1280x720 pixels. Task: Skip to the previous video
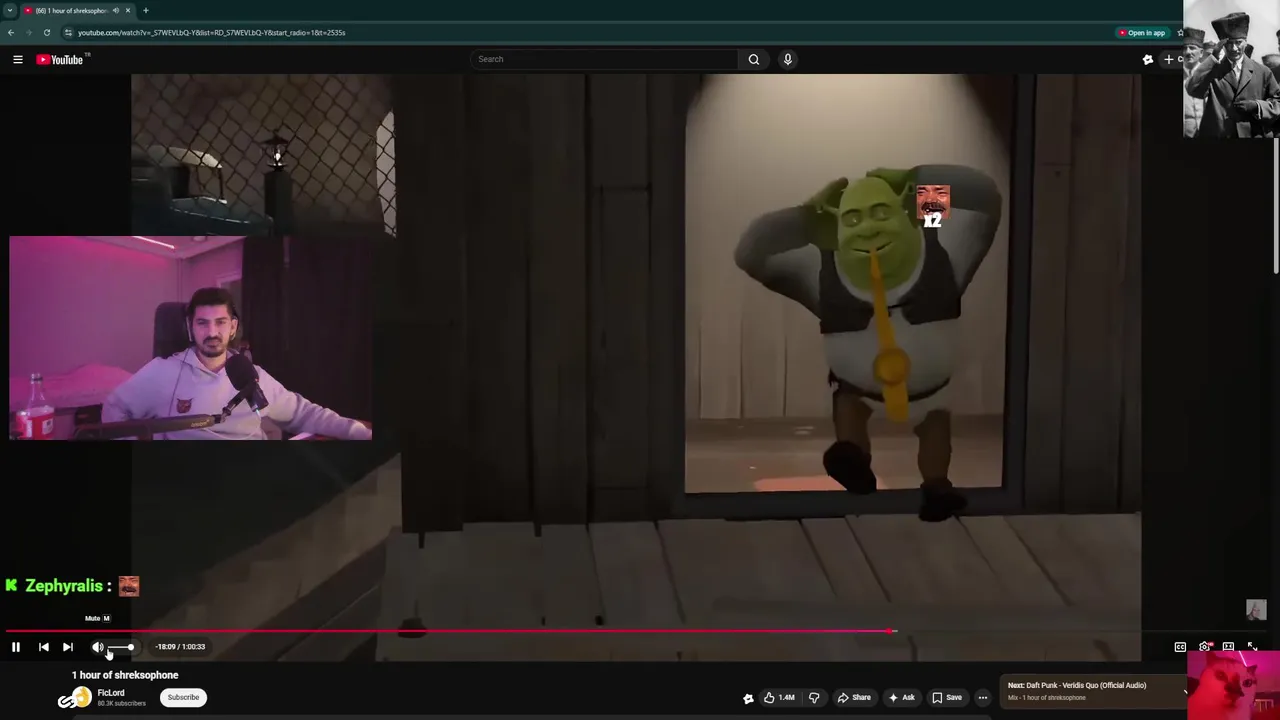43,647
